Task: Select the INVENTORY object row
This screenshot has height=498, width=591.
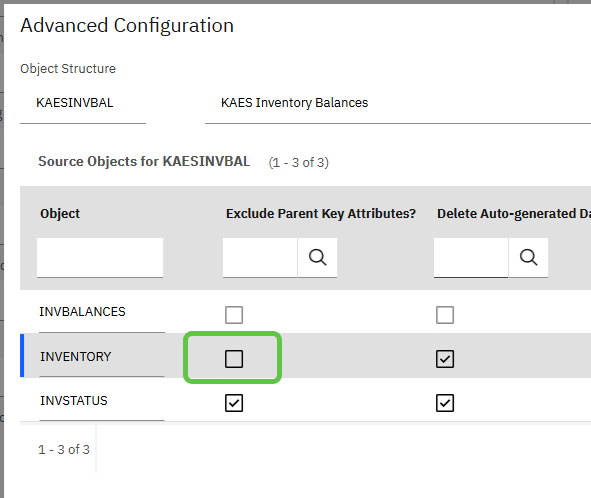Action: click(75, 357)
